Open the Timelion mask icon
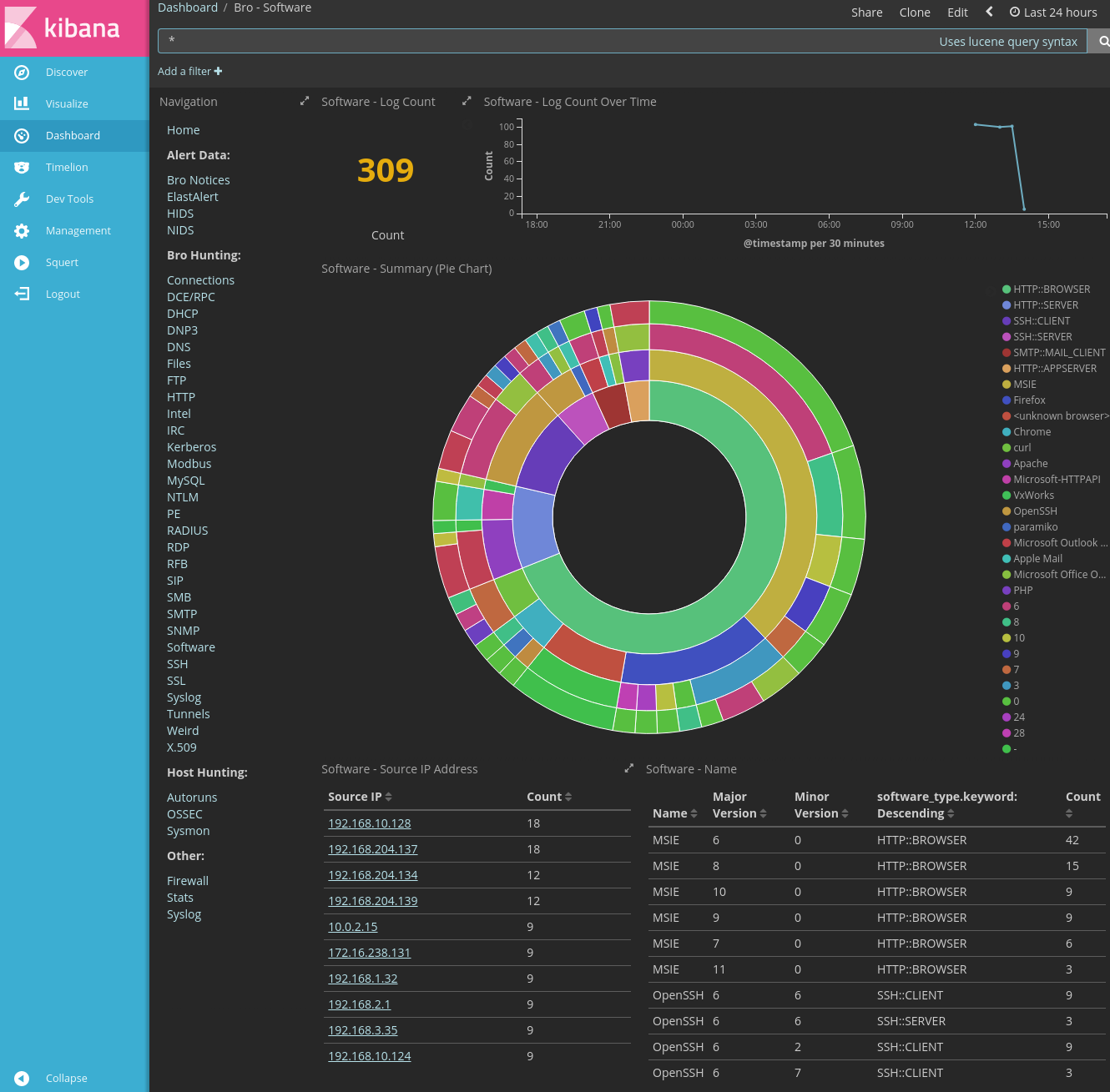 coord(22,168)
